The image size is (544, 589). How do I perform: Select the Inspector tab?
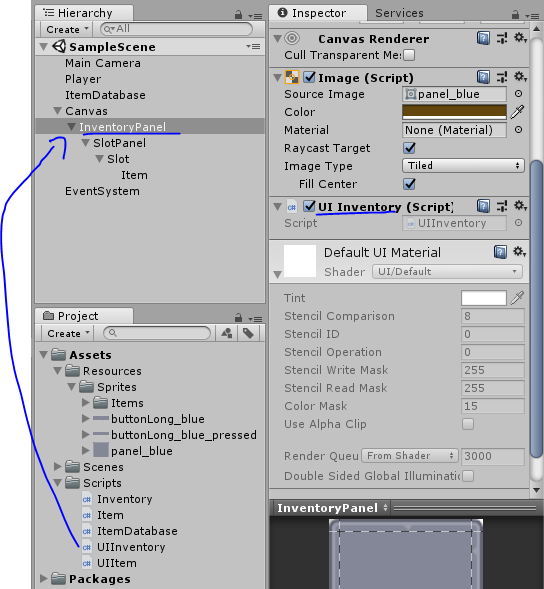(x=318, y=13)
